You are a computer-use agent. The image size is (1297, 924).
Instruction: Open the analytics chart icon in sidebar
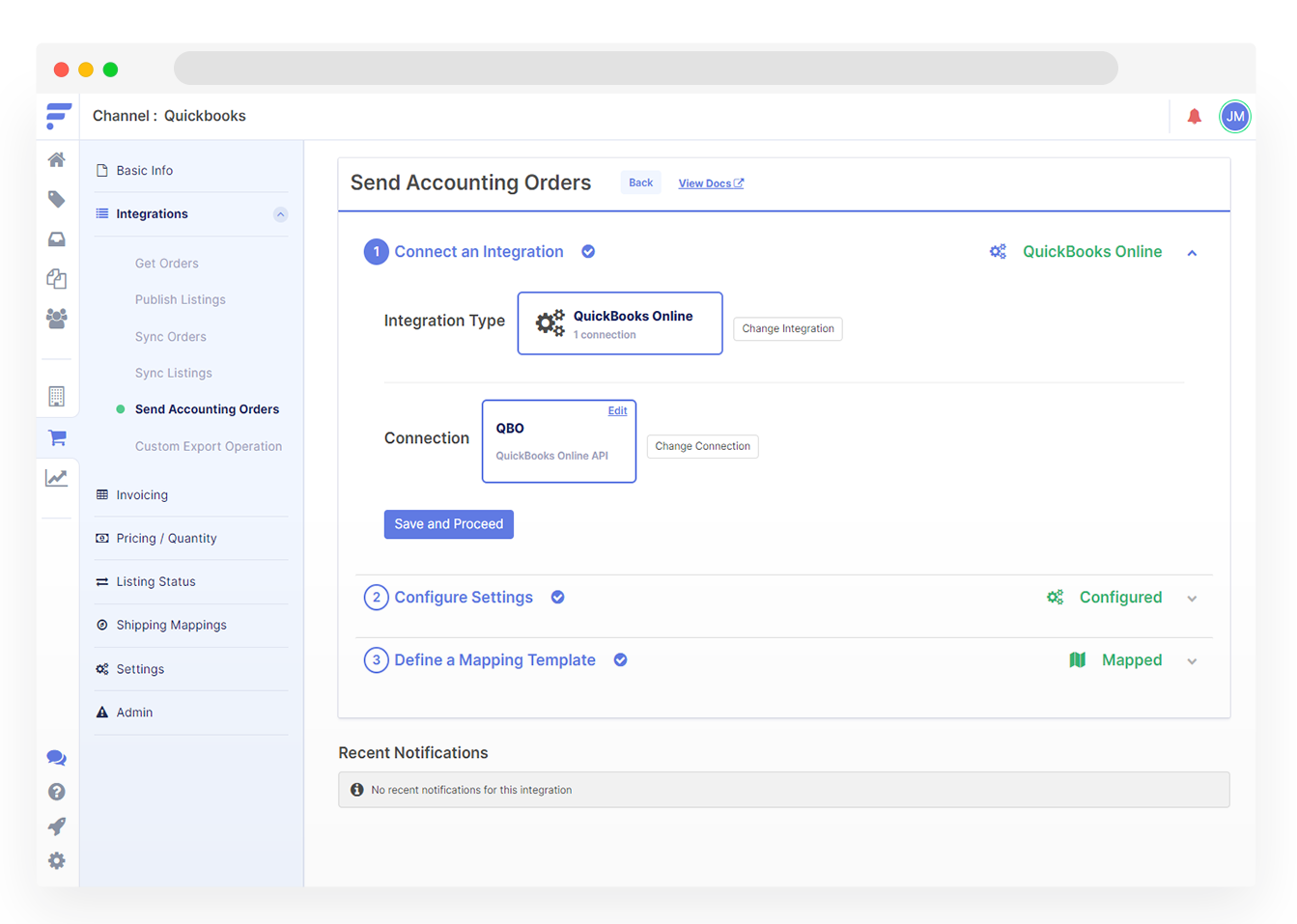(57, 478)
